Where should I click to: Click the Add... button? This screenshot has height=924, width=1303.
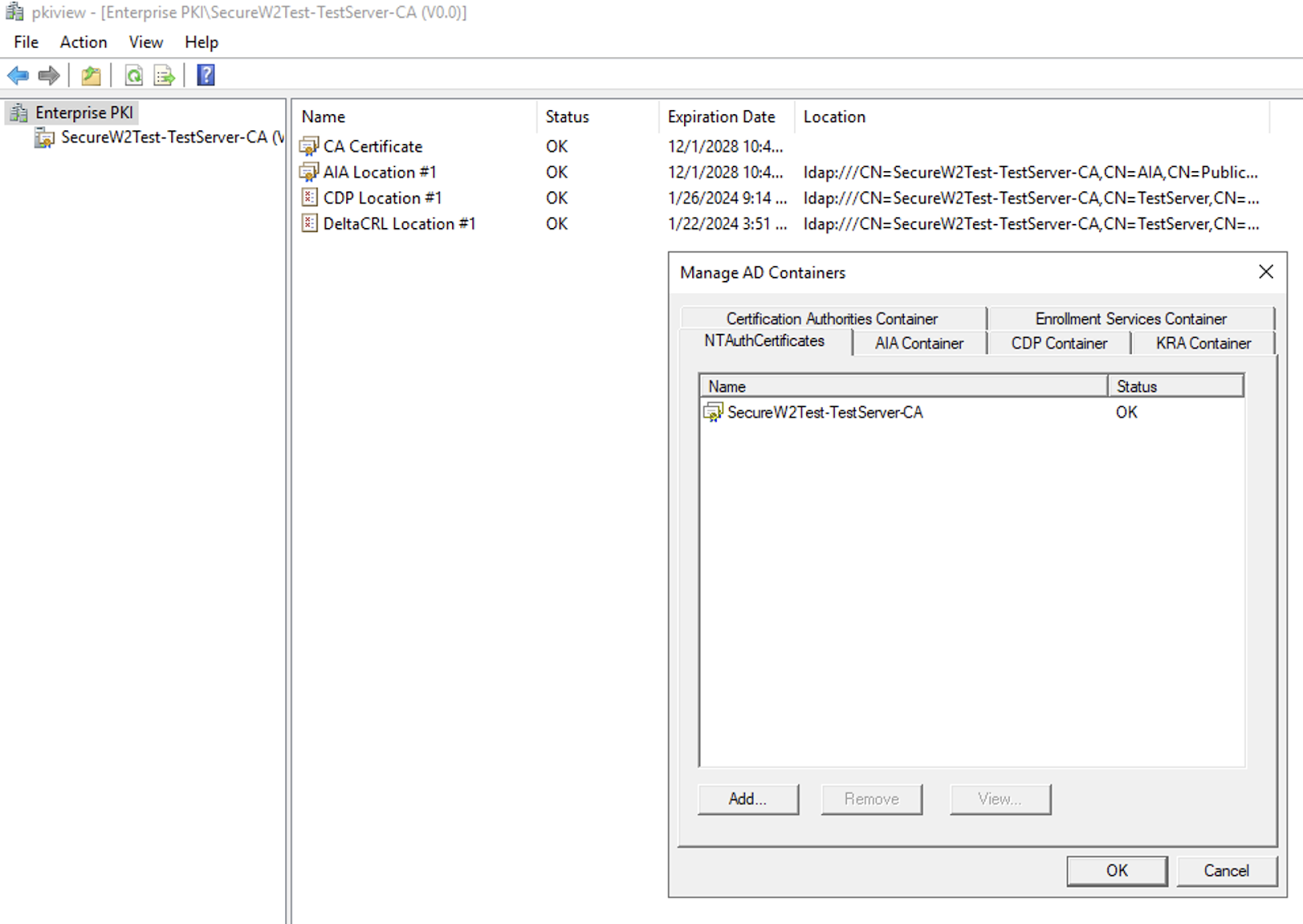click(x=748, y=799)
